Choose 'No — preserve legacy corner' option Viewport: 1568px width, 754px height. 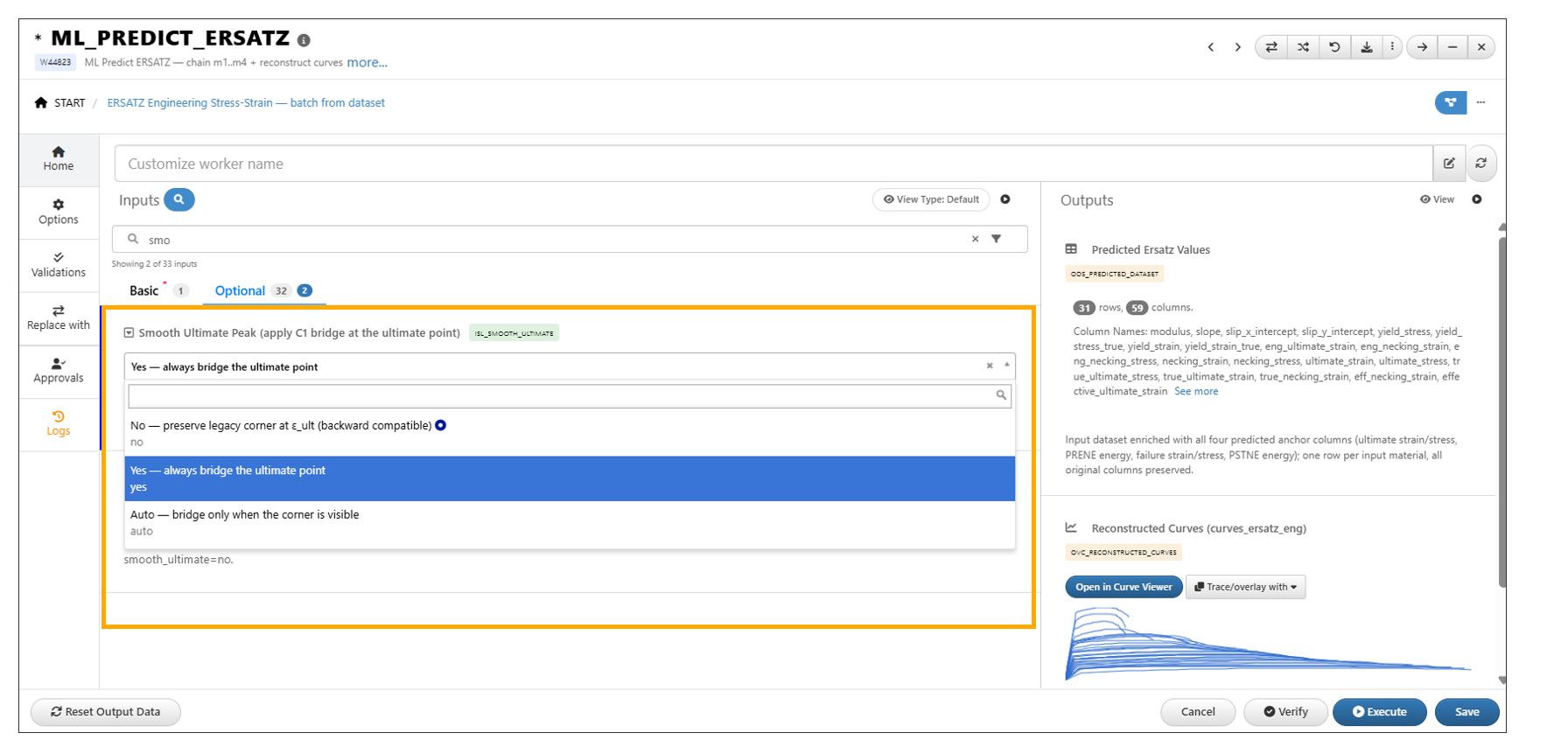570,434
